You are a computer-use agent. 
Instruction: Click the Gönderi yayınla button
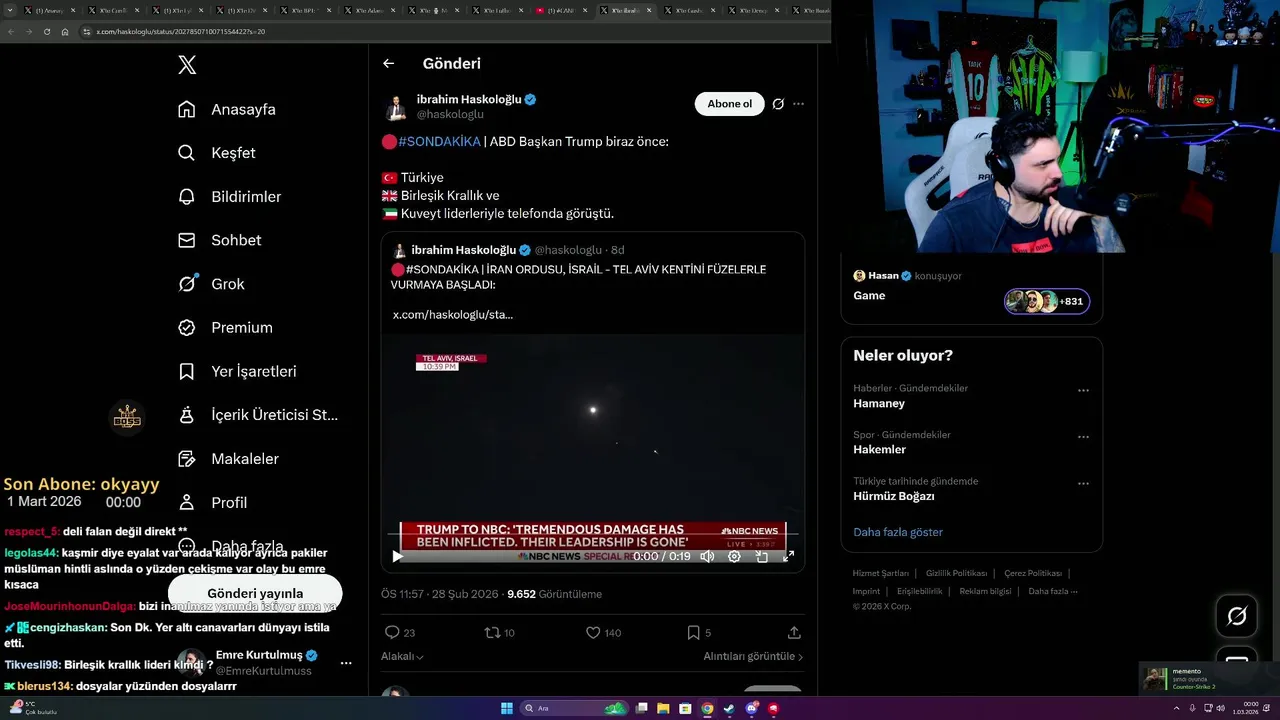click(x=255, y=593)
